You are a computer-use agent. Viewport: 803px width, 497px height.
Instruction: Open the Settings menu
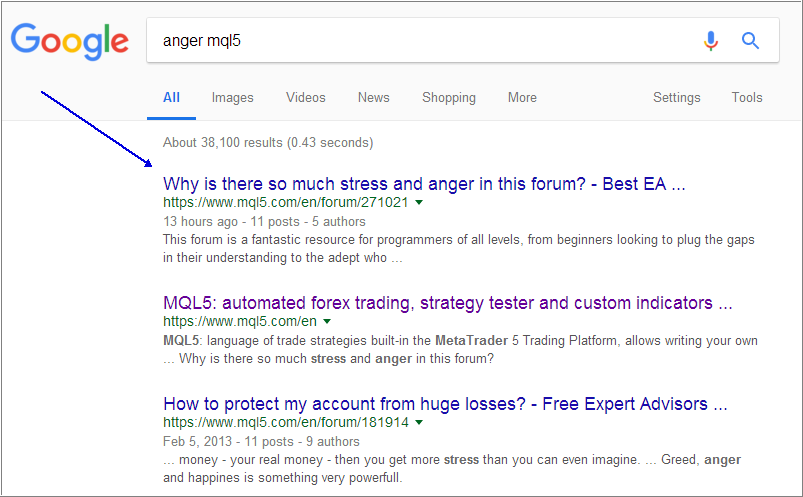click(676, 98)
